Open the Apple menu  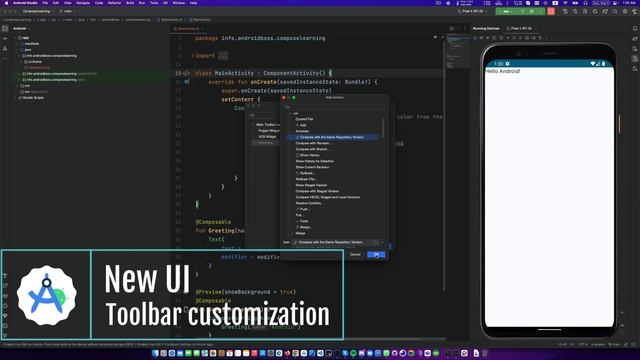[x=6, y=3]
